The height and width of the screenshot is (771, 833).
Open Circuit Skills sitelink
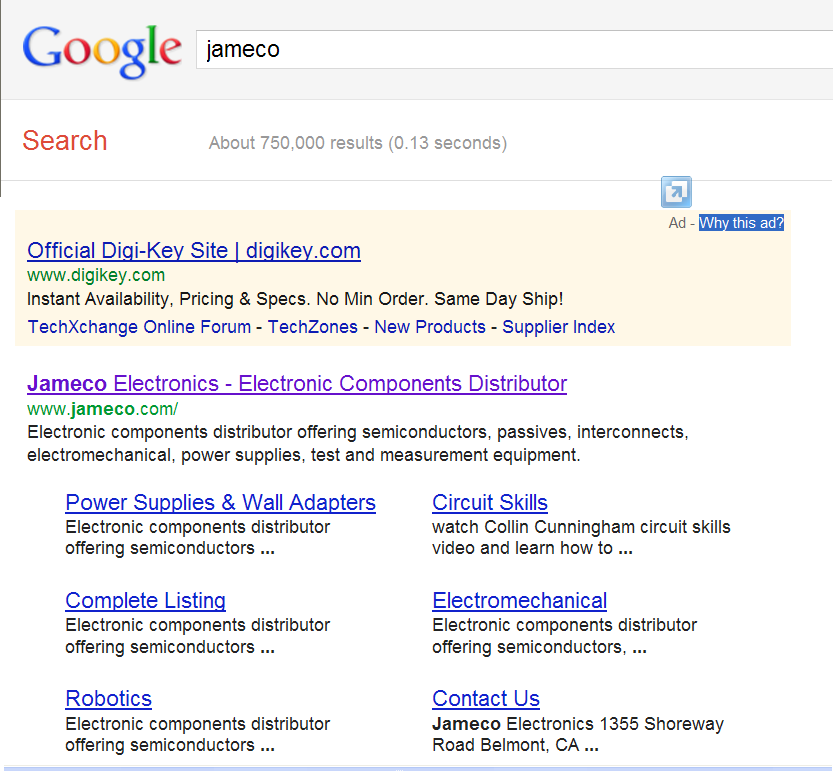click(490, 503)
